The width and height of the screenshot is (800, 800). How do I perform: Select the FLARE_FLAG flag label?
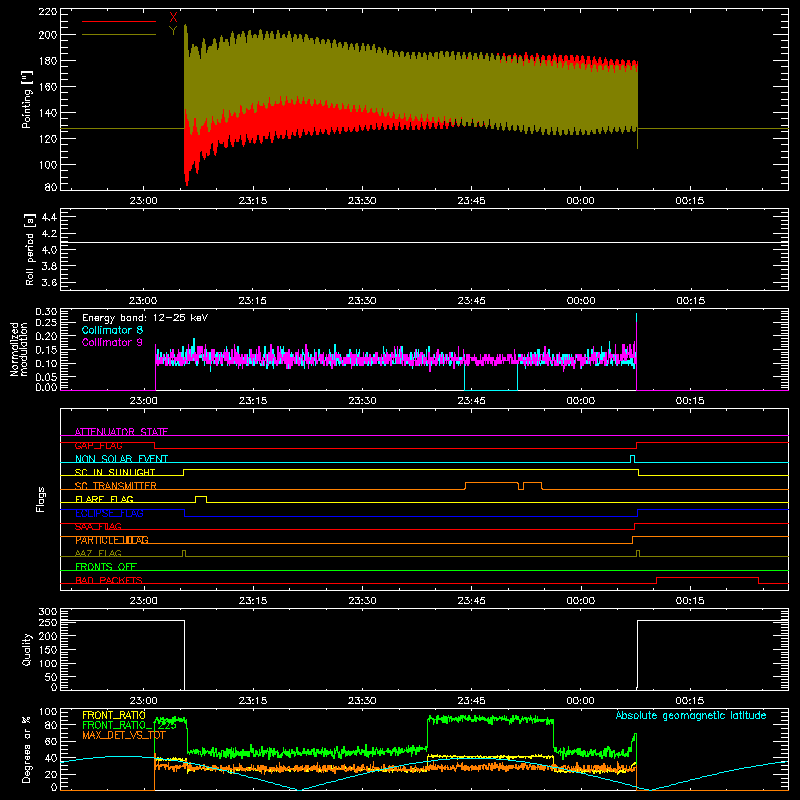[x=104, y=499]
